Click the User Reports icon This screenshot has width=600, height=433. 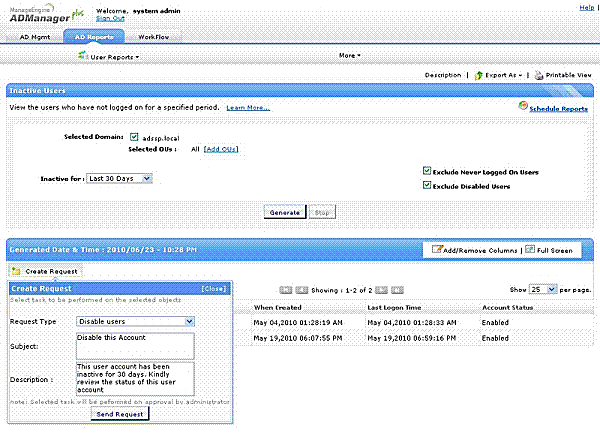pos(84,57)
